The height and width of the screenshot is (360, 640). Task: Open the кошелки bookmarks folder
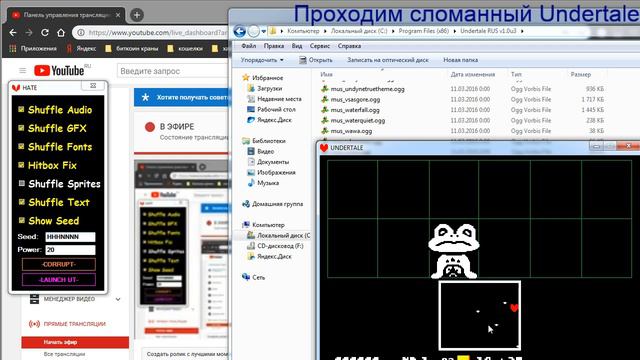185,49
